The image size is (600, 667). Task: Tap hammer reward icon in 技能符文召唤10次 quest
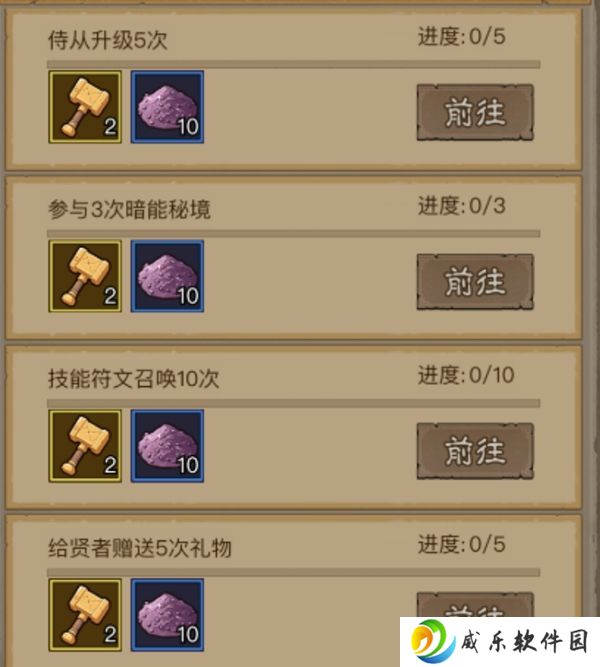(85, 446)
